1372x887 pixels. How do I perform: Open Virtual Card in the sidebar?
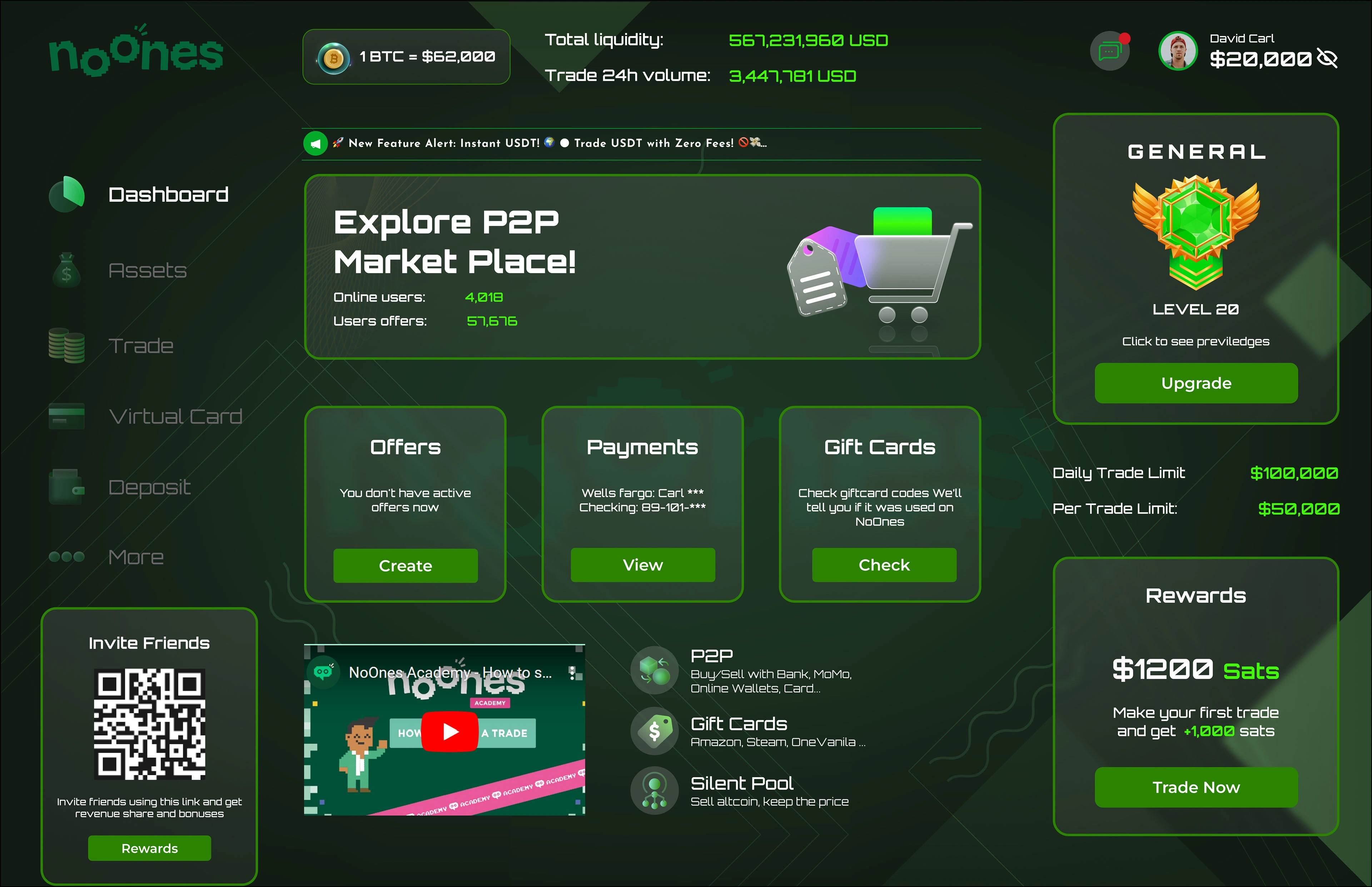click(x=146, y=416)
